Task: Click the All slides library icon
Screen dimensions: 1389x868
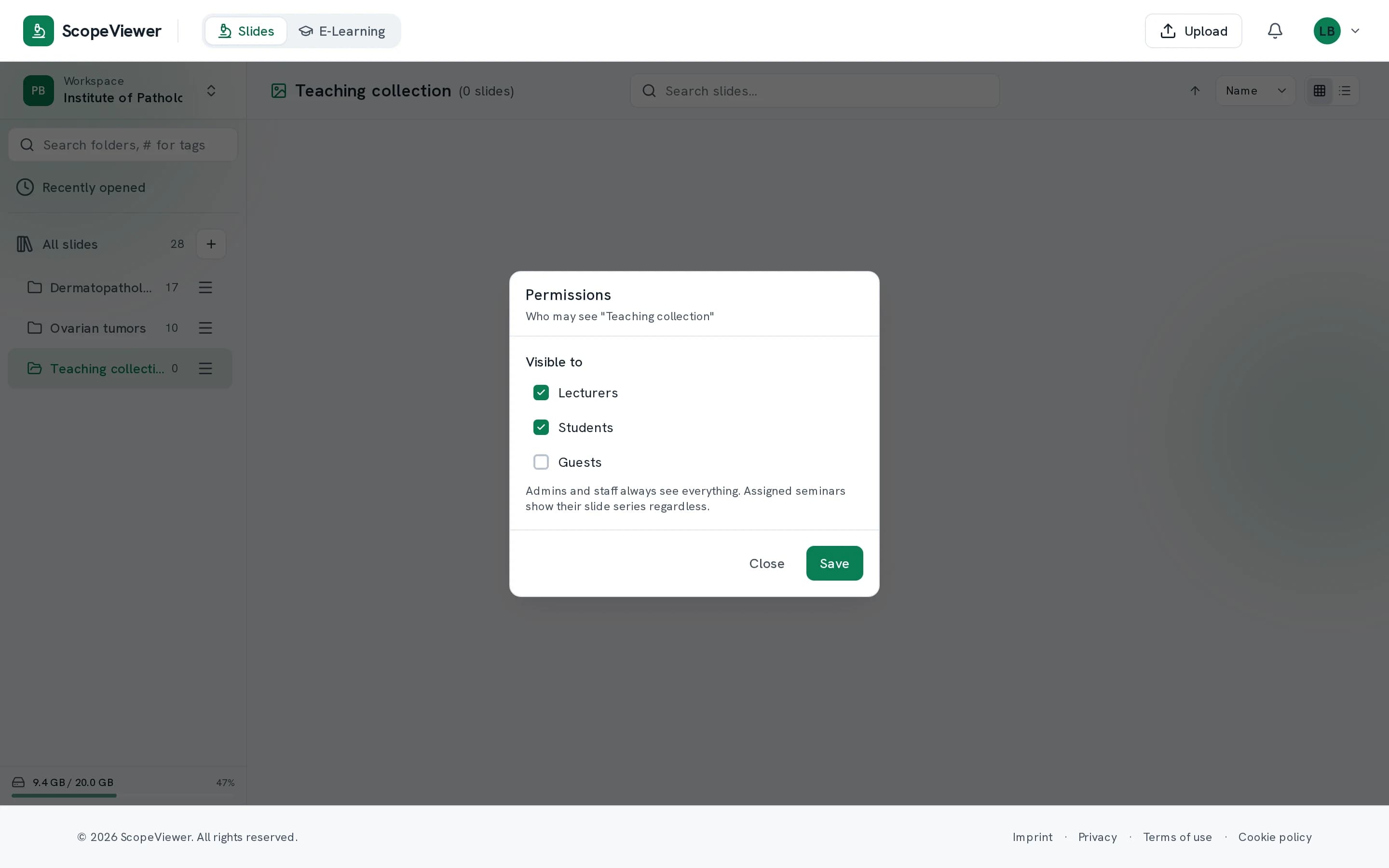Action: tap(24, 244)
